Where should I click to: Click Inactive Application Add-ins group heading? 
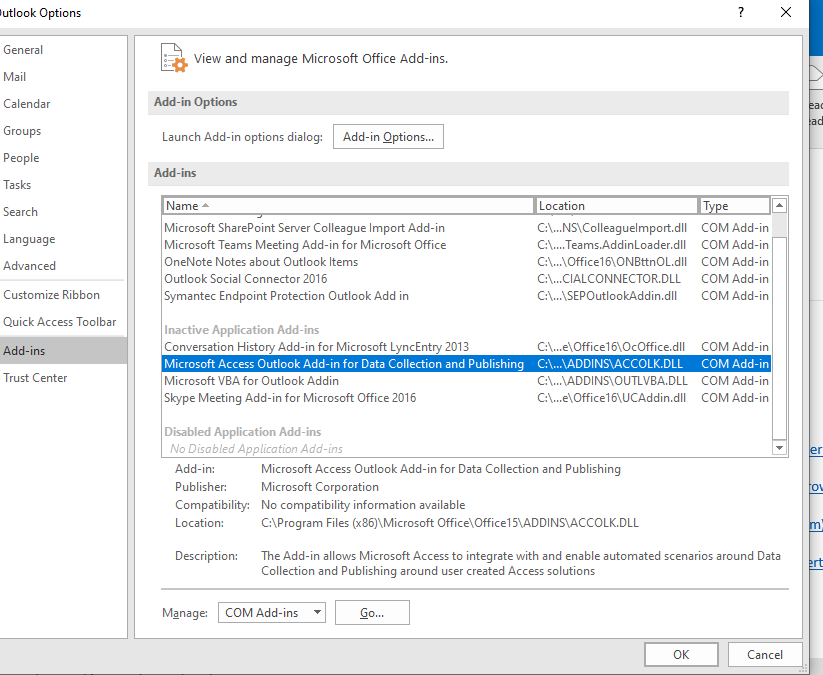click(241, 330)
